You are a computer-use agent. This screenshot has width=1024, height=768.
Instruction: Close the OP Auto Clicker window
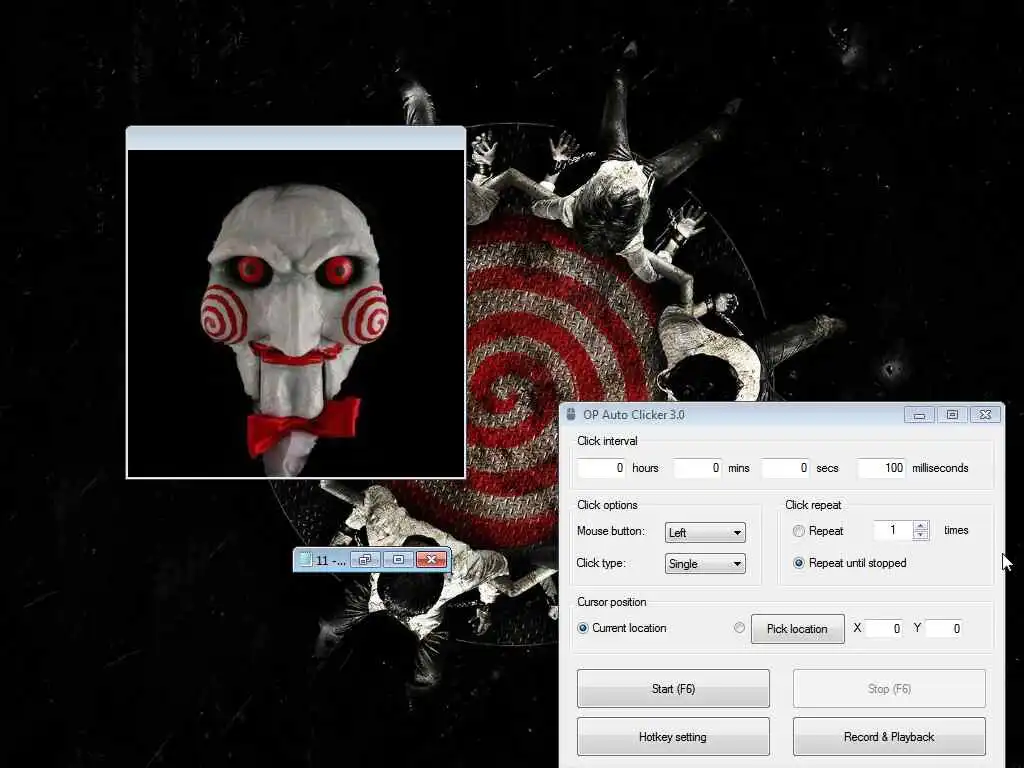[985, 415]
